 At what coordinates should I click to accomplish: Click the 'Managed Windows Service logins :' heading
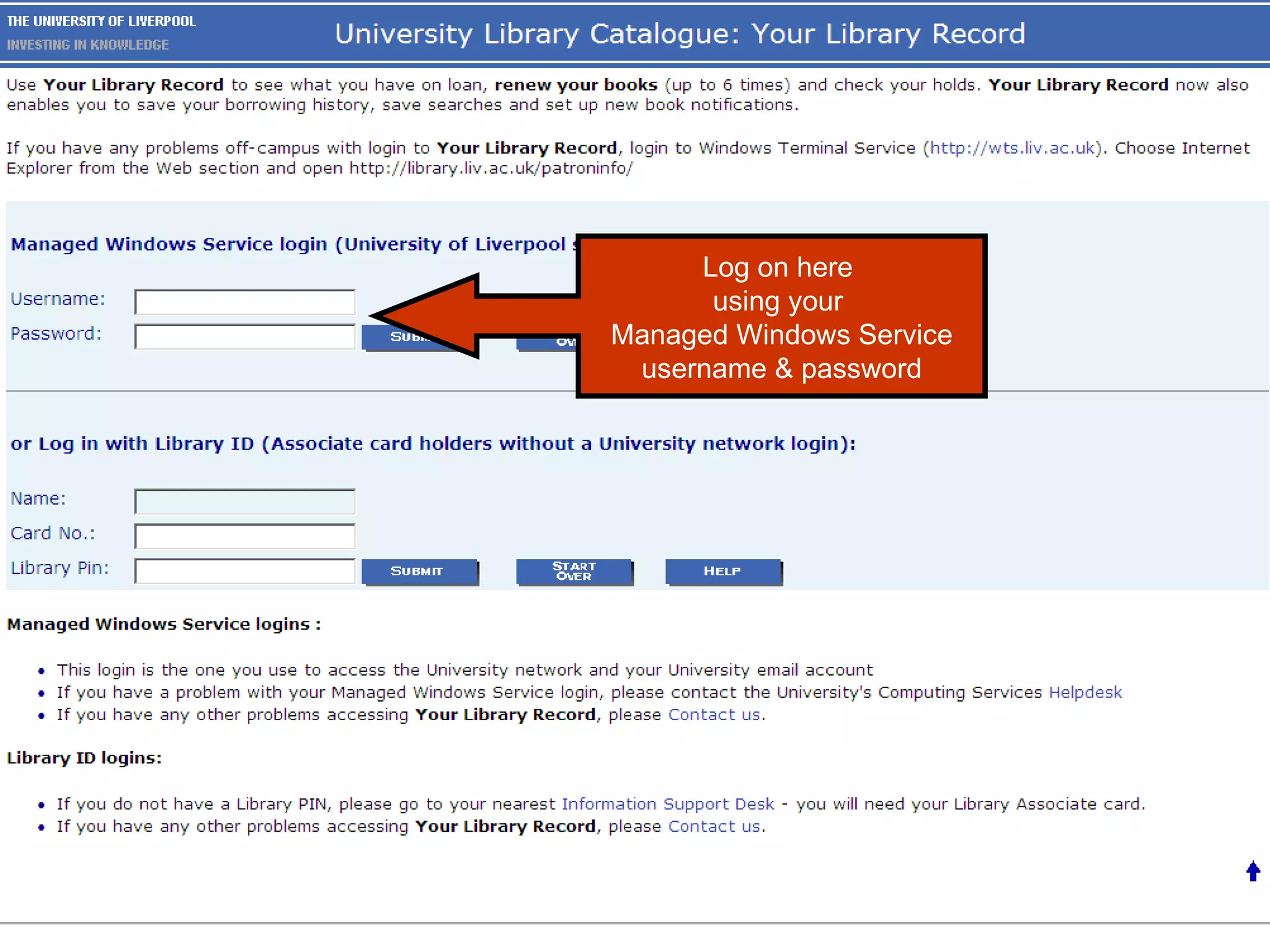pos(164,624)
